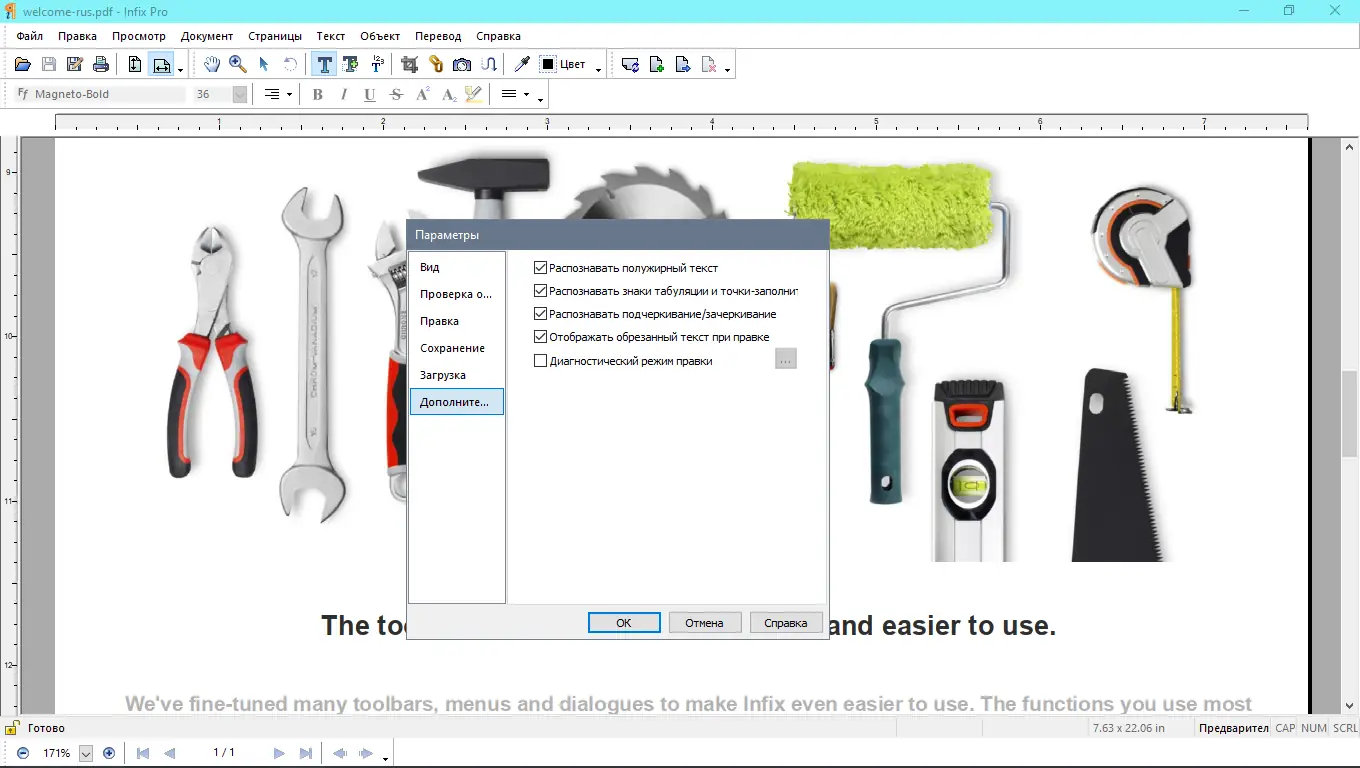Toggle 'Распознавать знаки табуляции' checkbox
The image size is (1360, 768).
click(541, 291)
